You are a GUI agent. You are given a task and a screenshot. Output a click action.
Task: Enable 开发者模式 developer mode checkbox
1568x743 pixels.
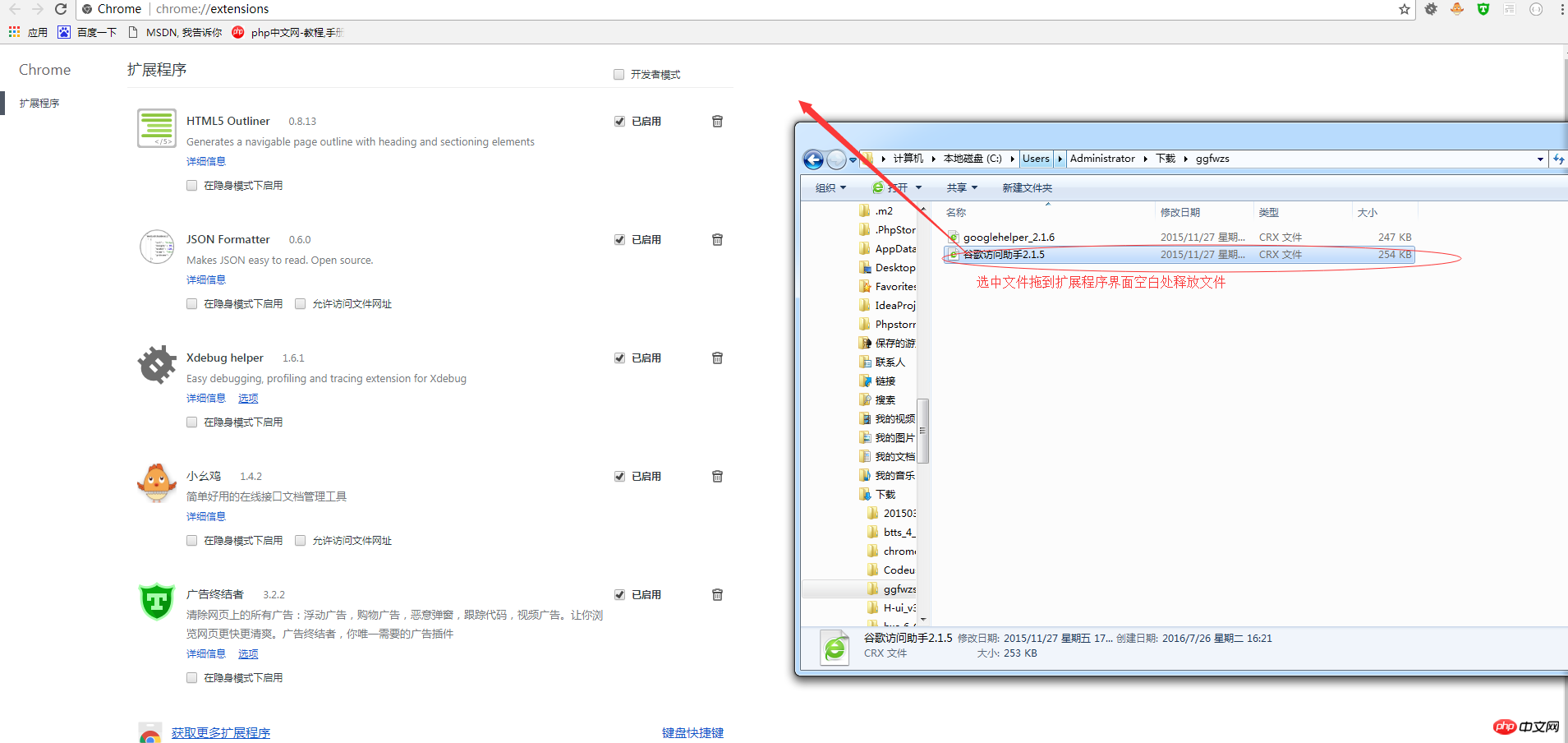click(619, 75)
